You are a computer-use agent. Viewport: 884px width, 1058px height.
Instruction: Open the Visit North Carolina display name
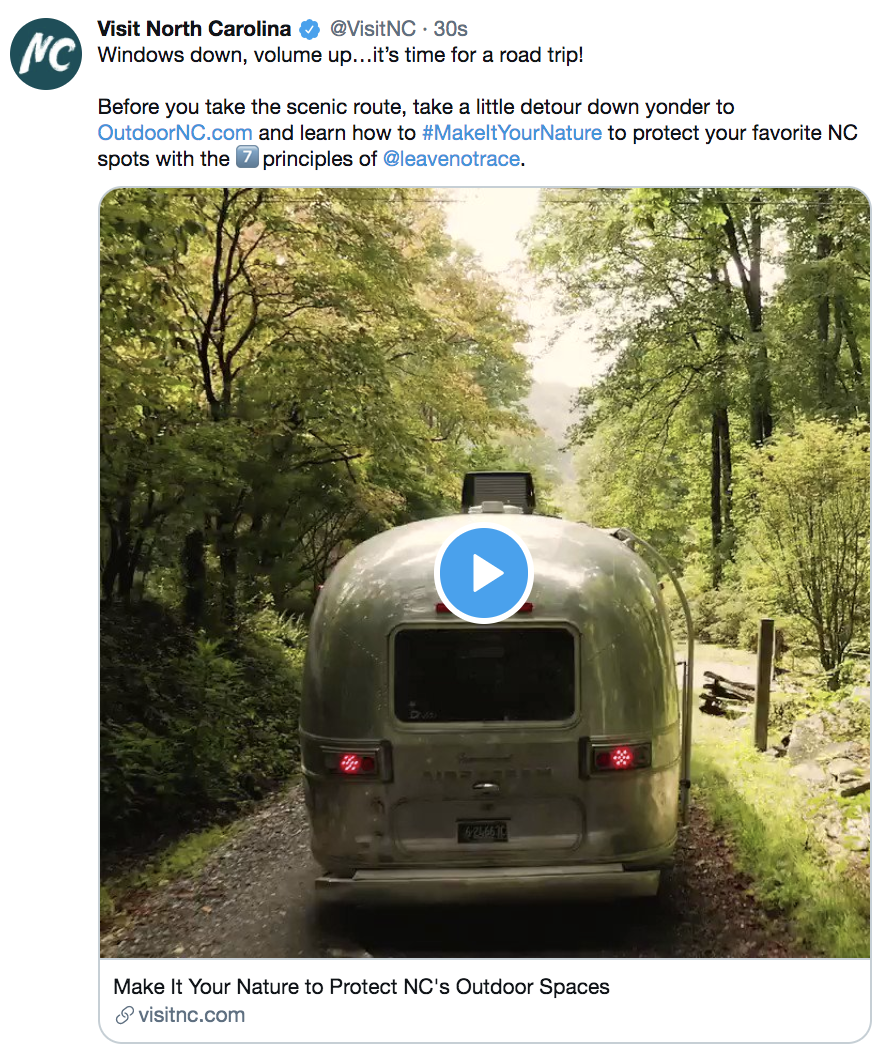[194, 29]
